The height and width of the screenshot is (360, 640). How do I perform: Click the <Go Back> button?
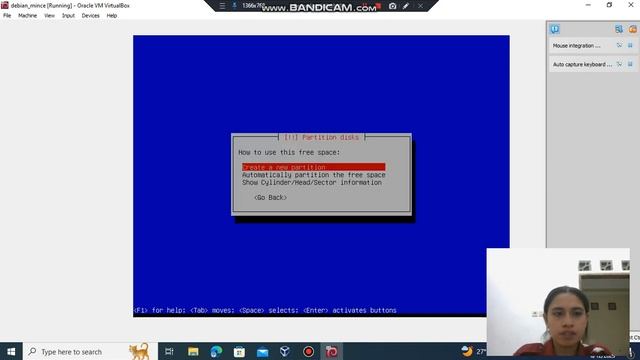point(270,198)
